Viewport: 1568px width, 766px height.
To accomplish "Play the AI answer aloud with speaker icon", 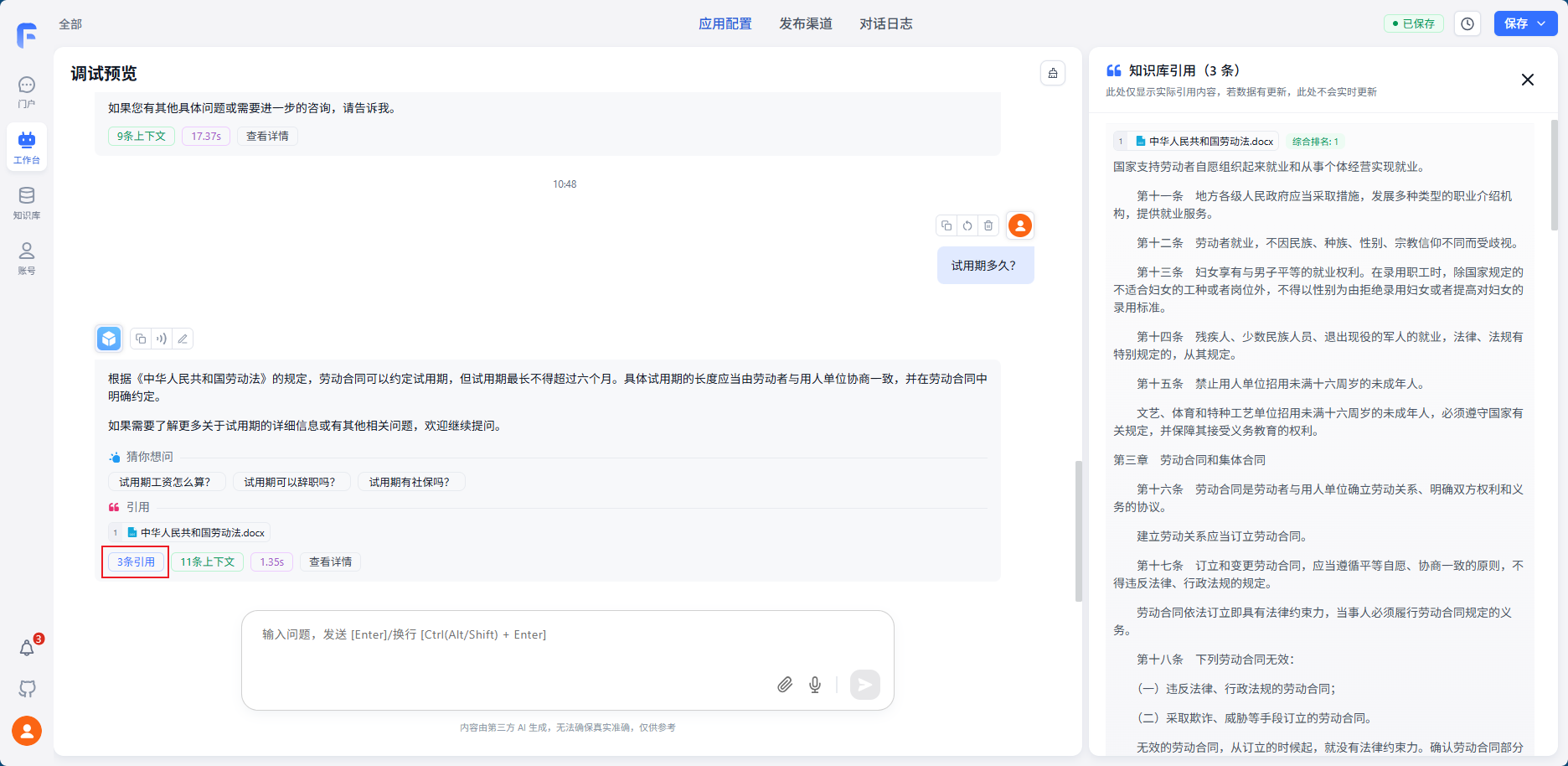I will tap(162, 339).
